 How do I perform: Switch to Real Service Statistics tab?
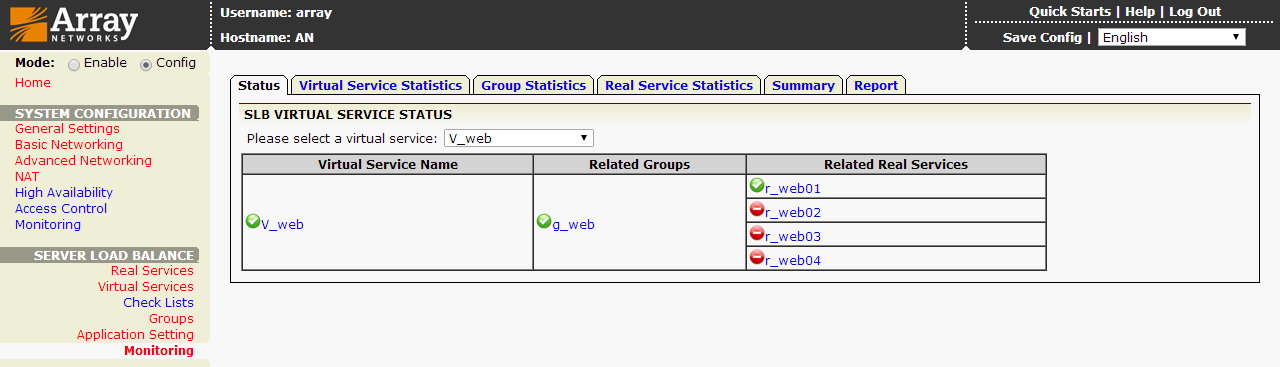point(679,86)
